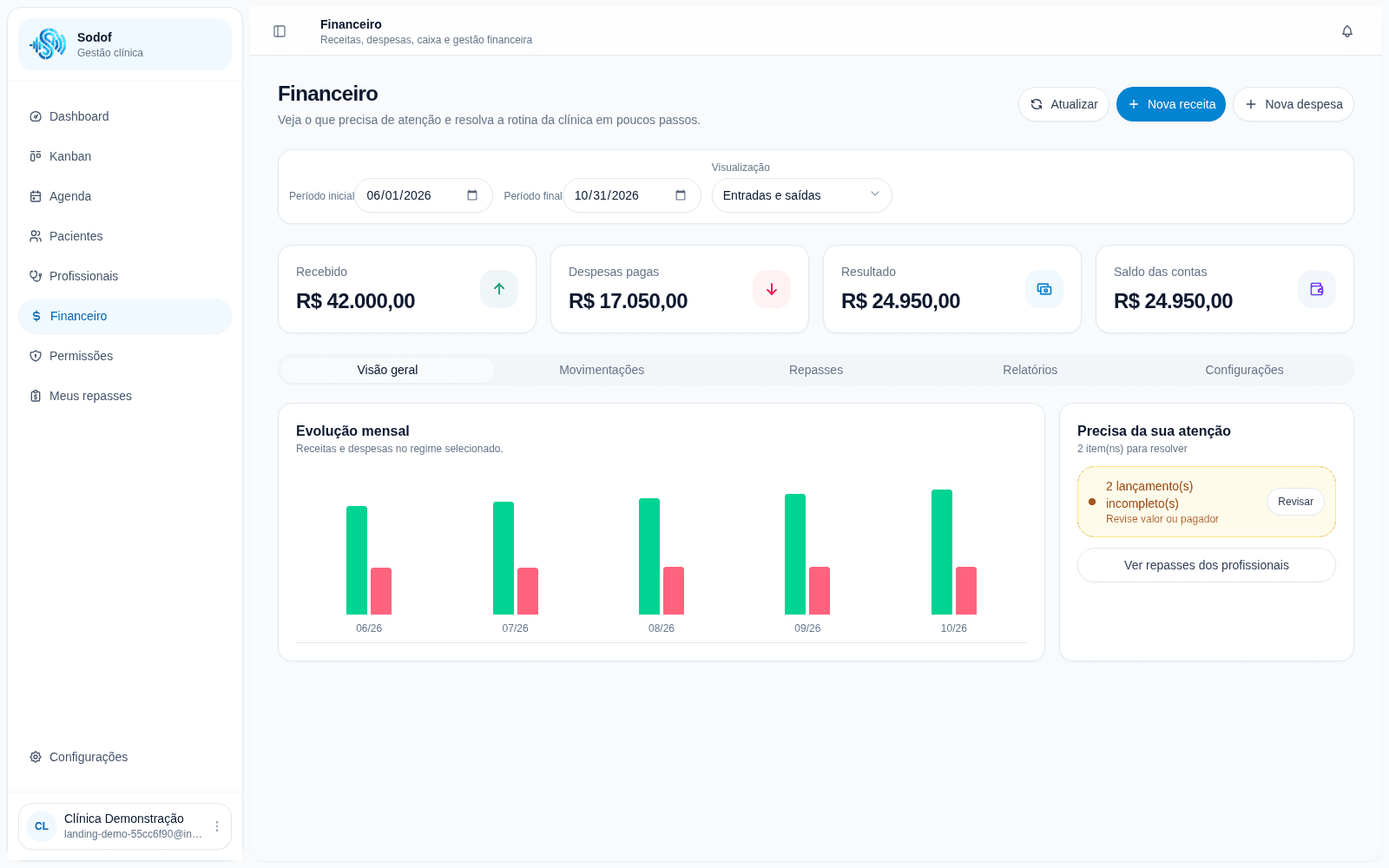Click the Dashboard gauge icon
The width and height of the screenshot is (1389, 868).
pos(36,116)
